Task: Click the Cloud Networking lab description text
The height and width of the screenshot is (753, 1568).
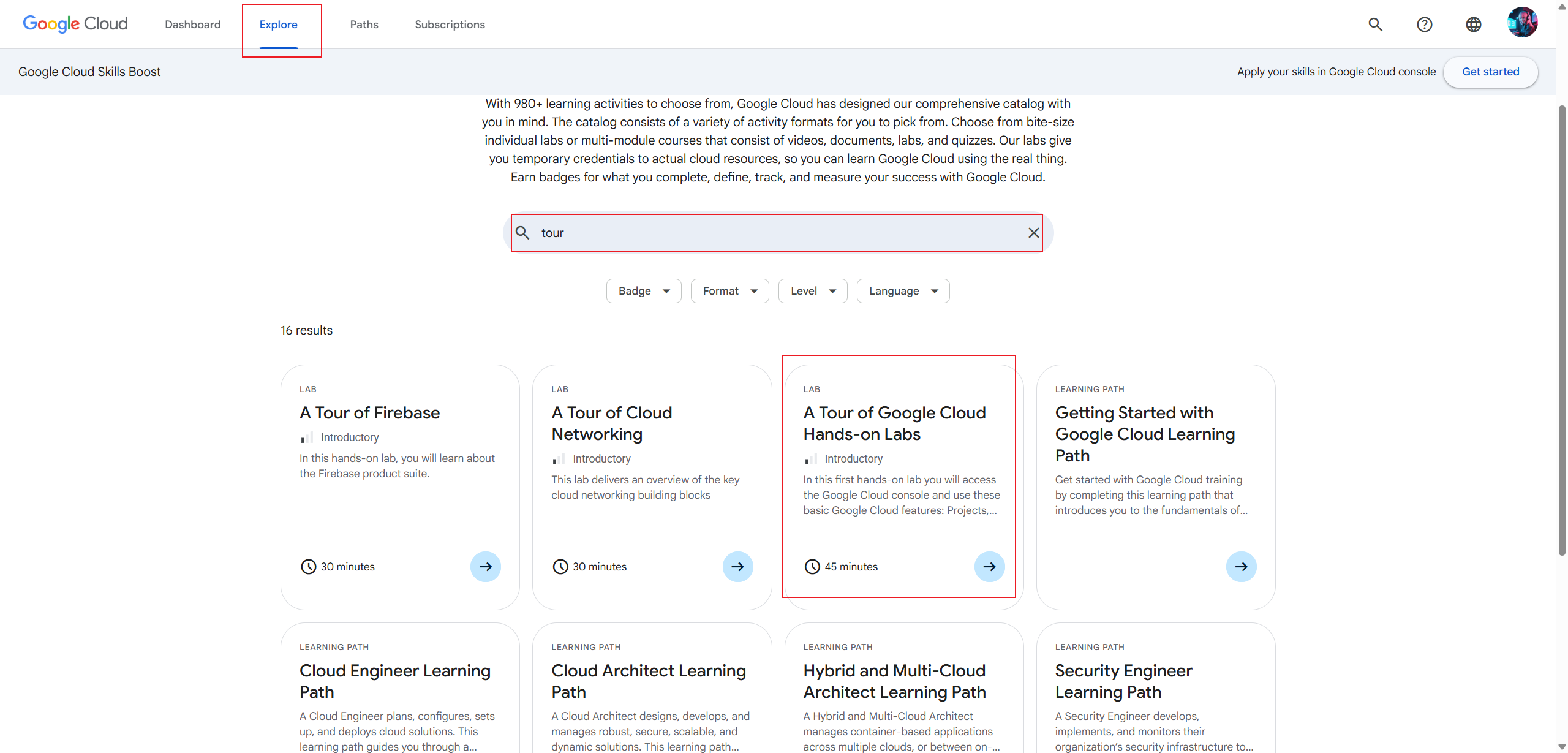Action: (646, 487)
